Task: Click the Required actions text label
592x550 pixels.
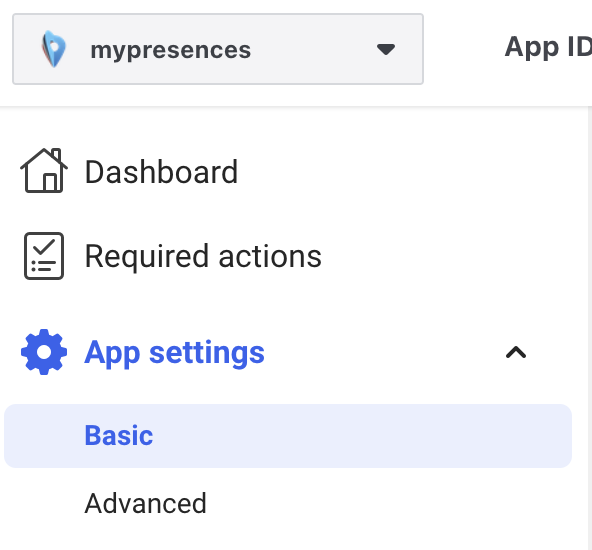Action: 203,257
